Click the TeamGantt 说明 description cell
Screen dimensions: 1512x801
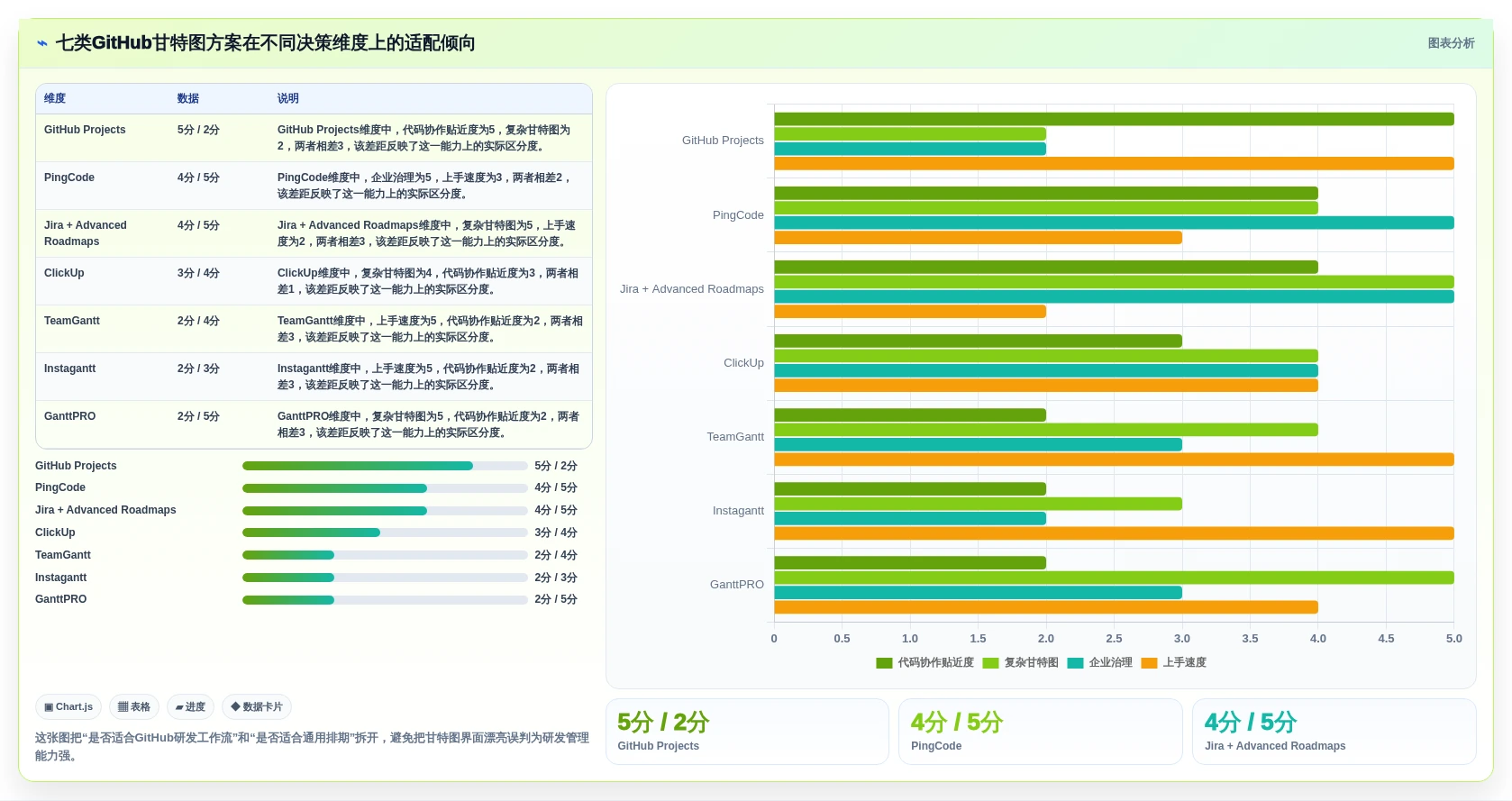click(x=430, y=329)
